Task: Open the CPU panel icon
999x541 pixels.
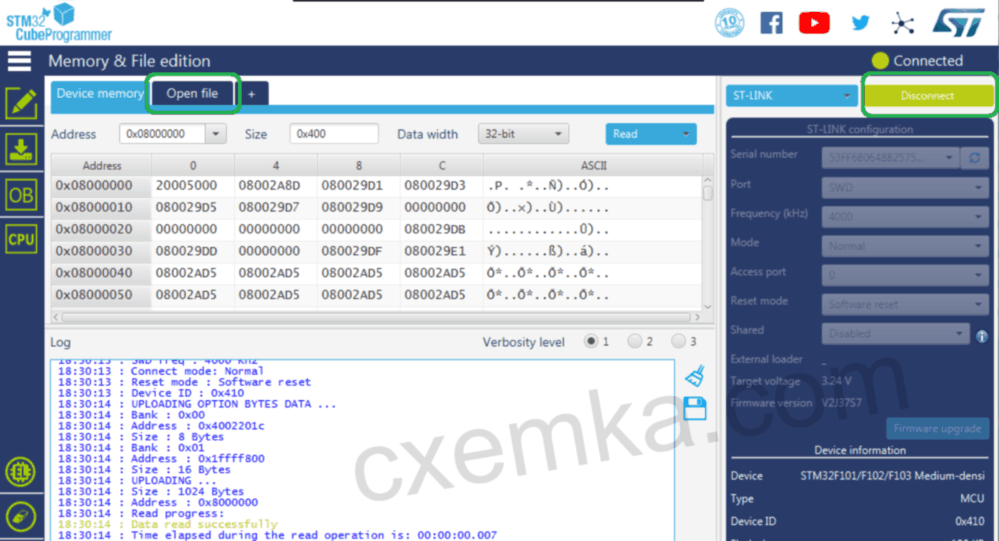Action: [21, 239]
